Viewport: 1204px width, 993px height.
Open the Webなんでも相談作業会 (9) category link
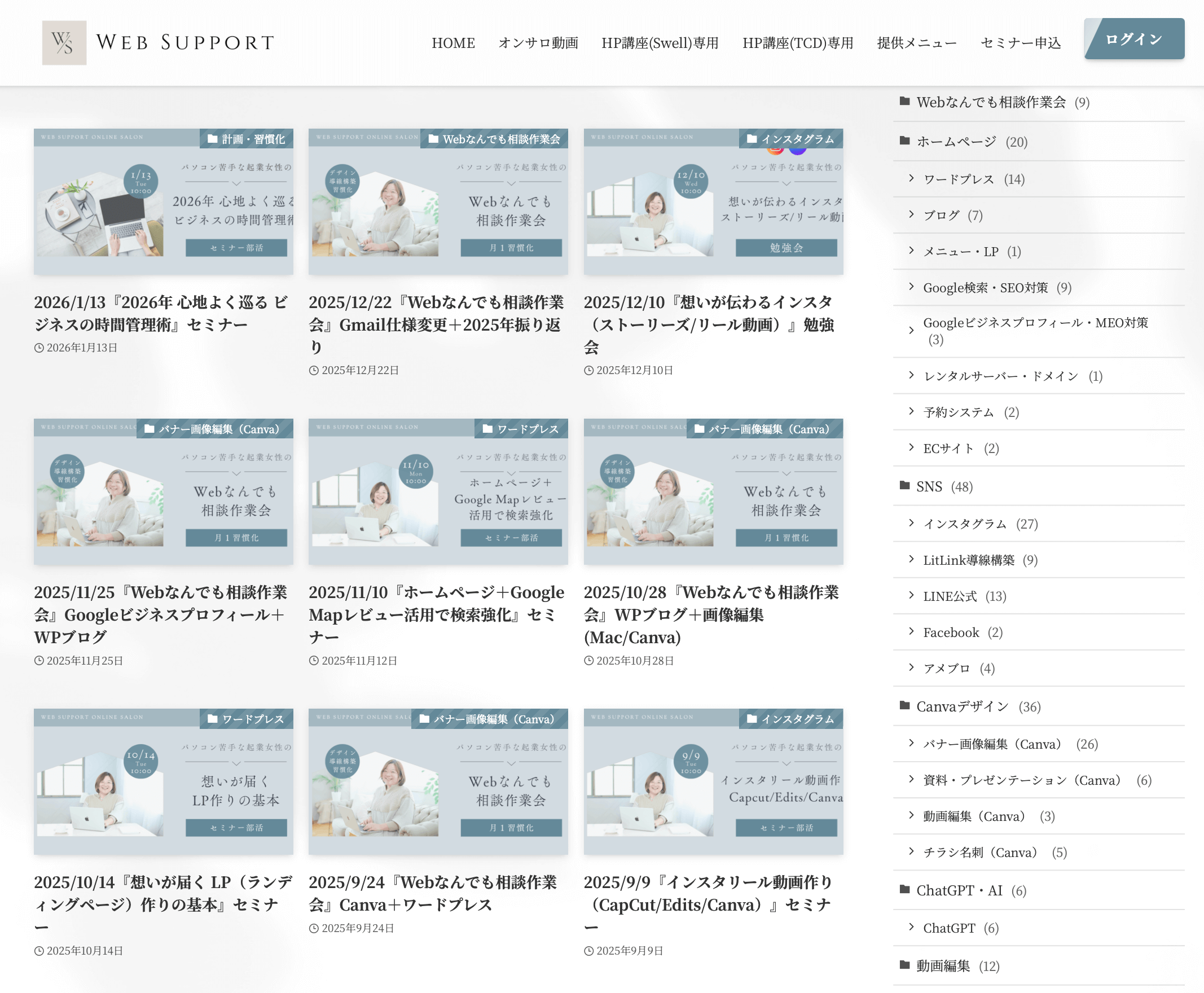coord(991,102)
